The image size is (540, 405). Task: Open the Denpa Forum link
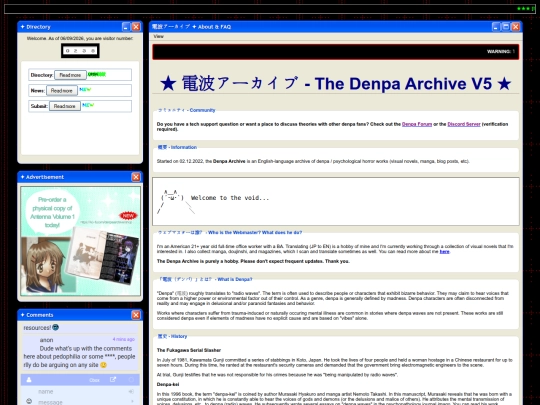(417, 124)
